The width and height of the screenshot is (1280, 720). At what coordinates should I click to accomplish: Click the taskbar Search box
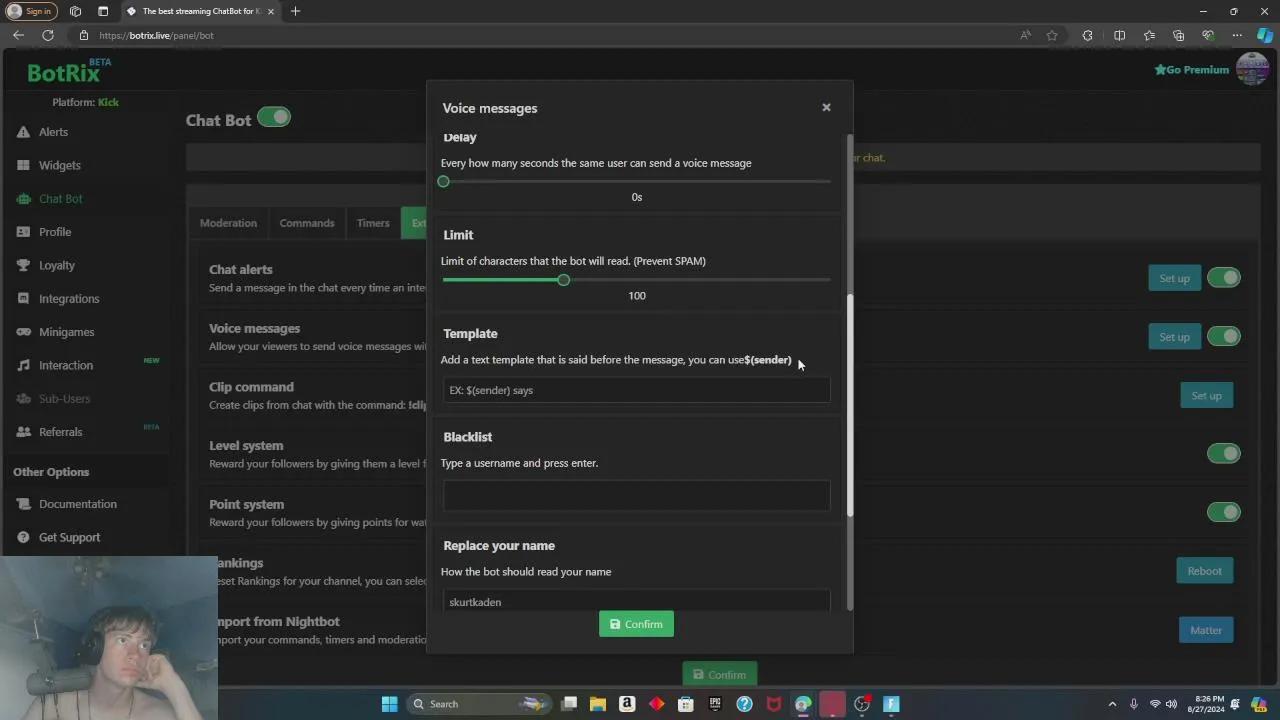(478, 704)
